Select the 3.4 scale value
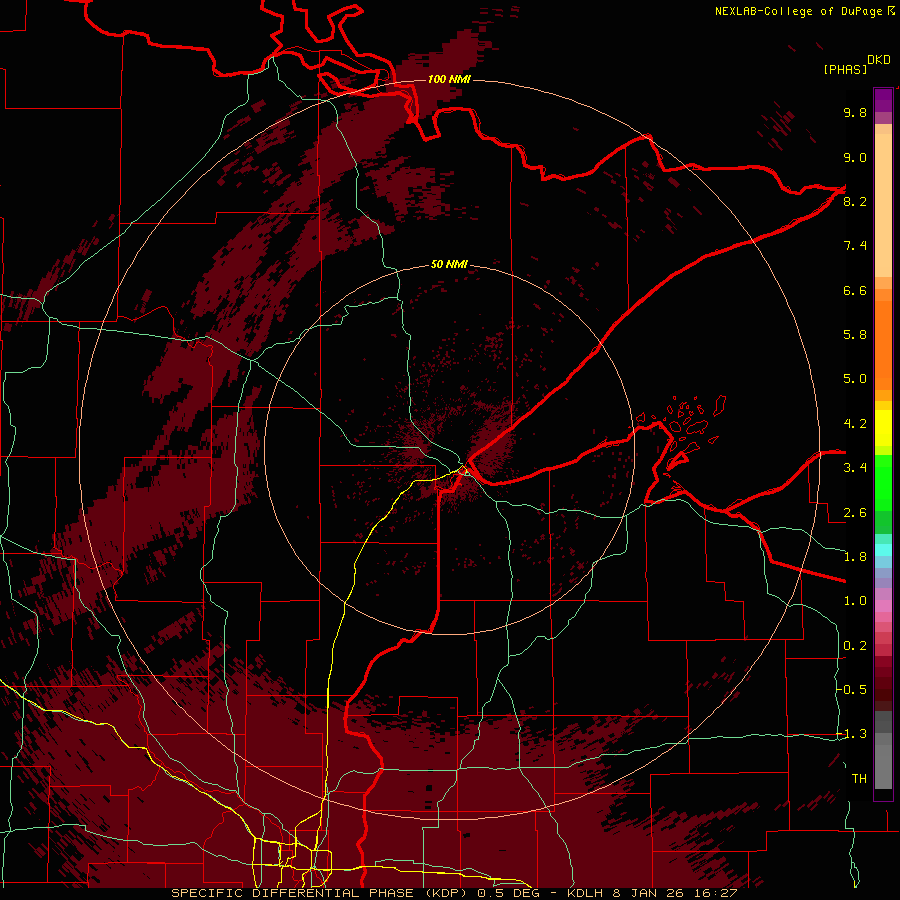The width and height of the screenshot is (900, 900). [x=855, y=468]
